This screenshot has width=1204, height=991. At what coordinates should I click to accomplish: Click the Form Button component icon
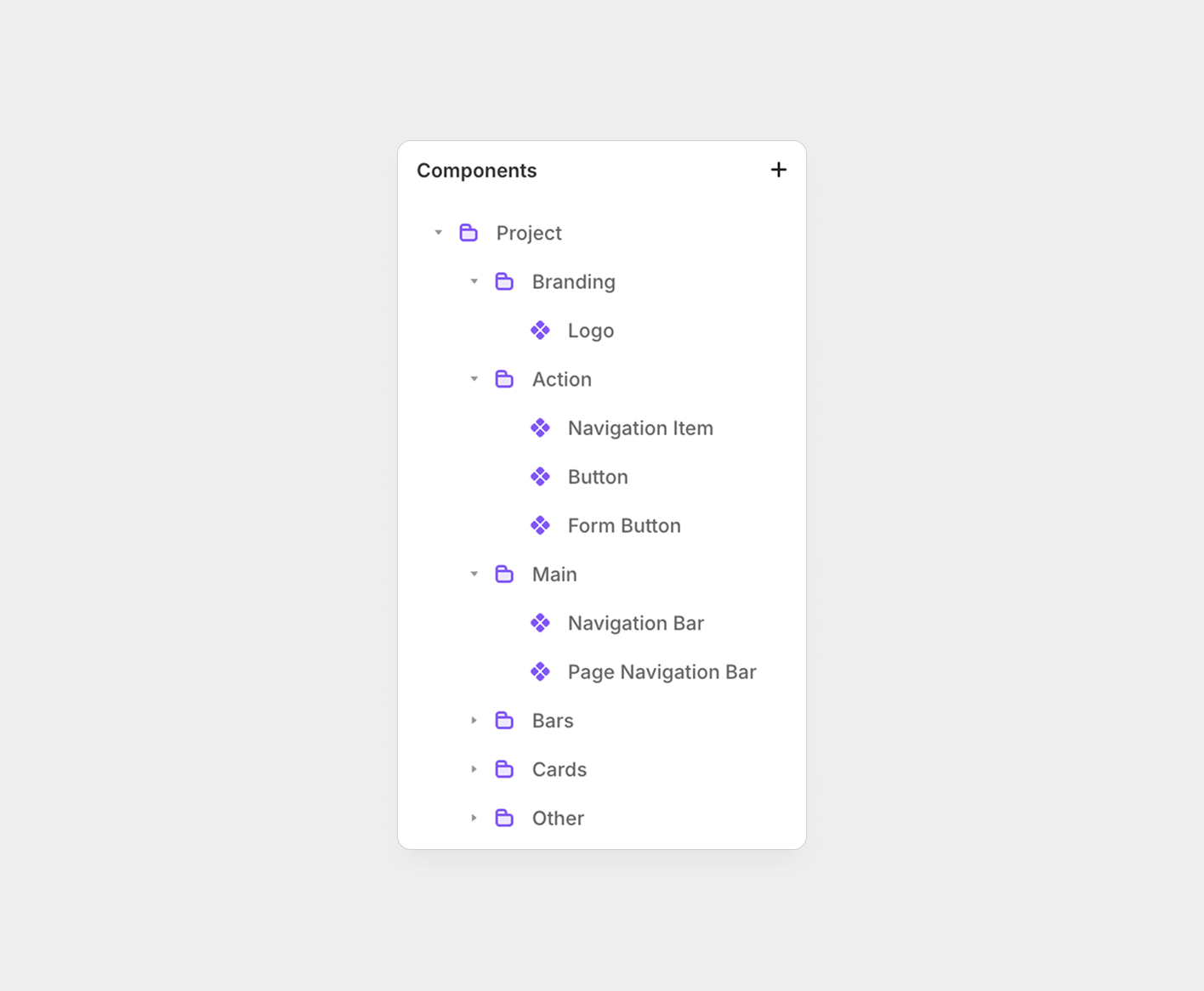coord(540,526)
